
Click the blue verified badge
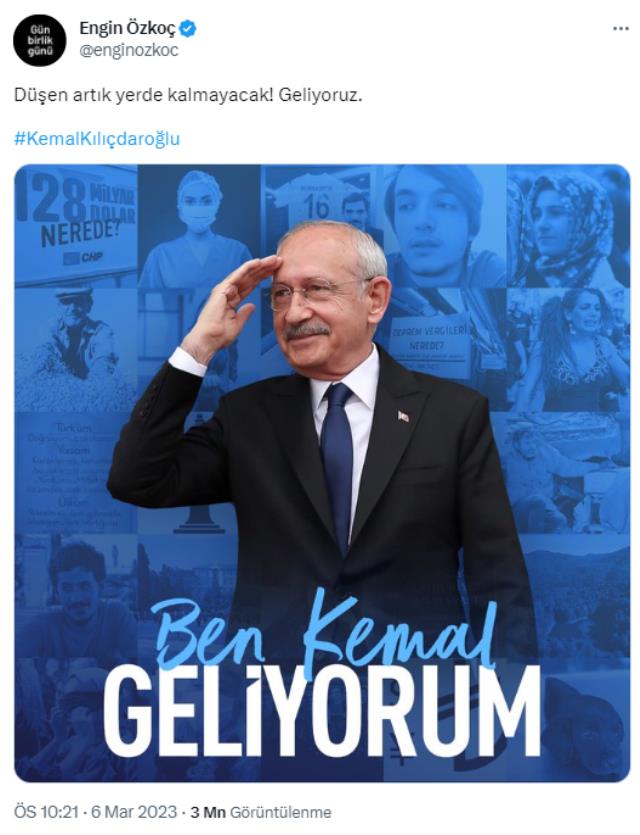(x=187, y=28)
